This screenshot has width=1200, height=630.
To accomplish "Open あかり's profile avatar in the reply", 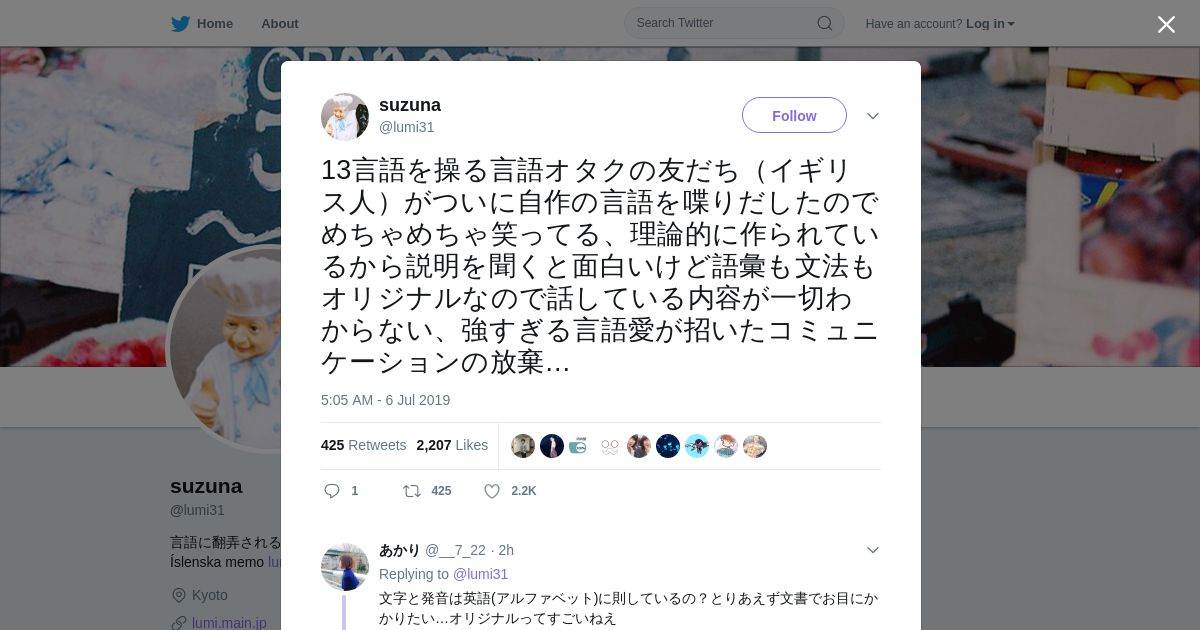I will 345,567.
